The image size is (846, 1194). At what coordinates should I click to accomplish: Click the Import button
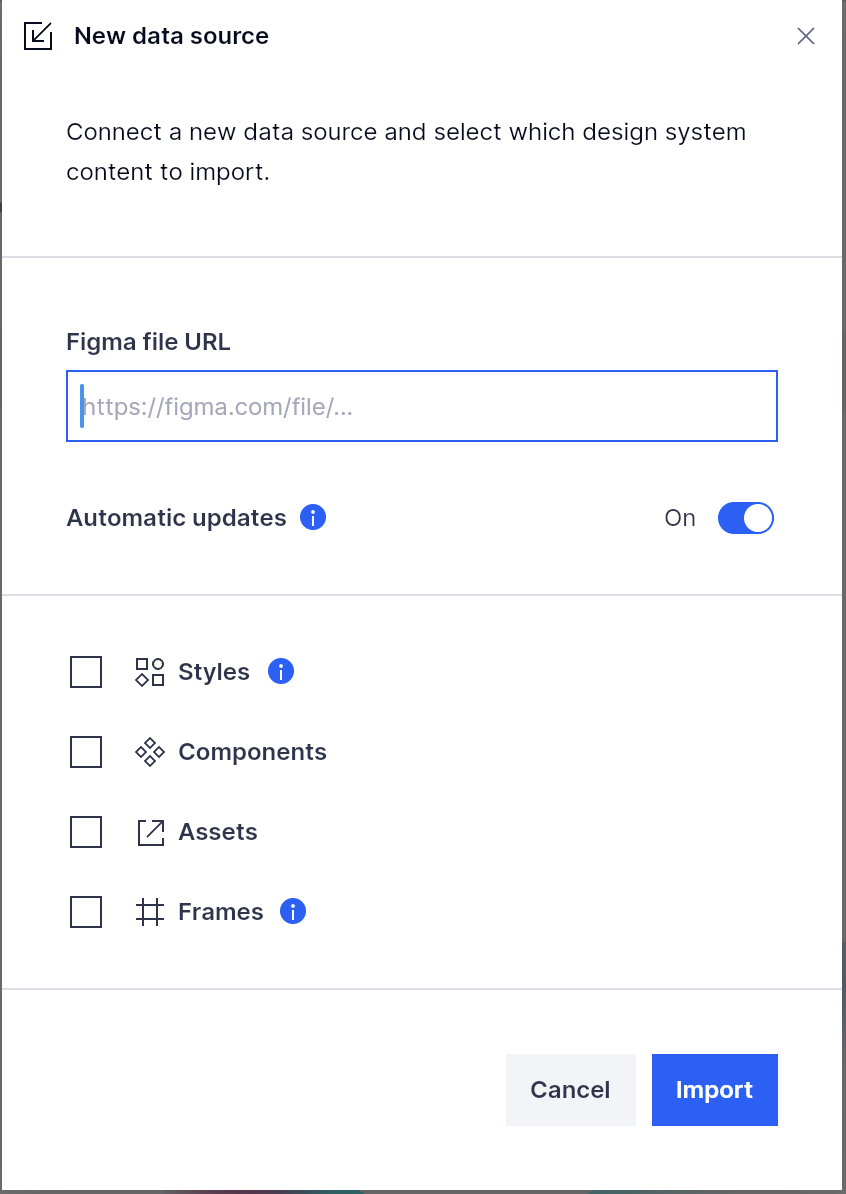[x=714, y=1090]
